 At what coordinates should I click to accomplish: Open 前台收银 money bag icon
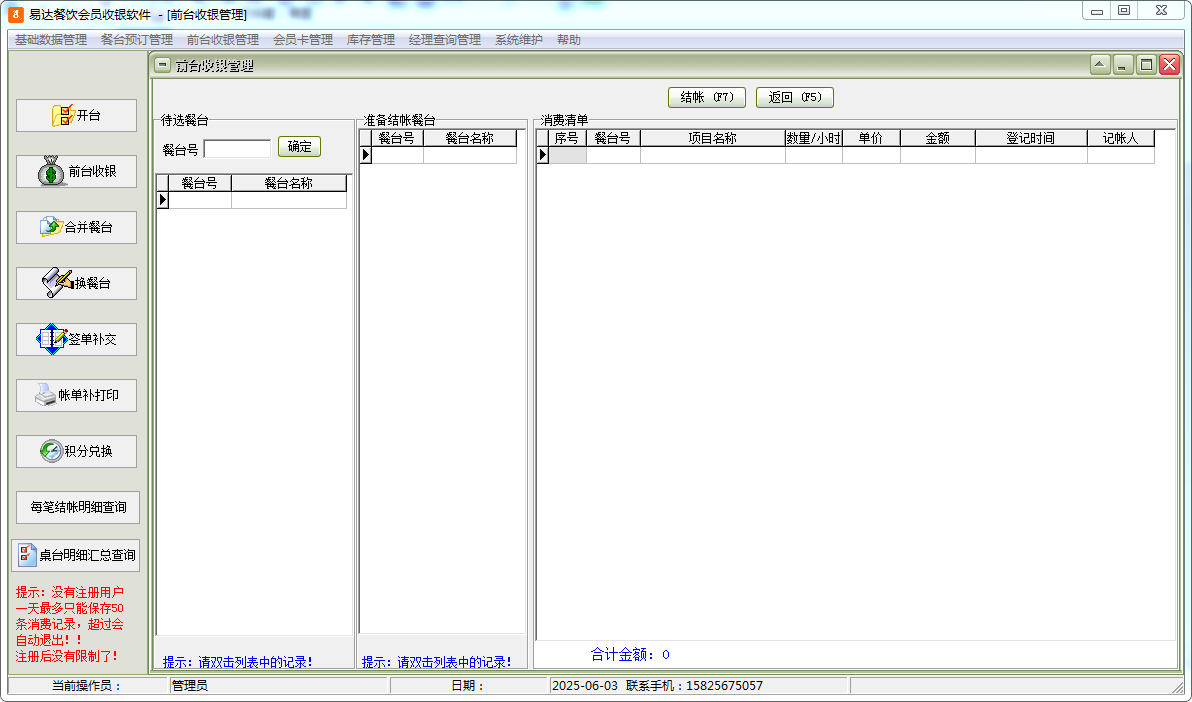pyautogui.click(x=52, y=172)
